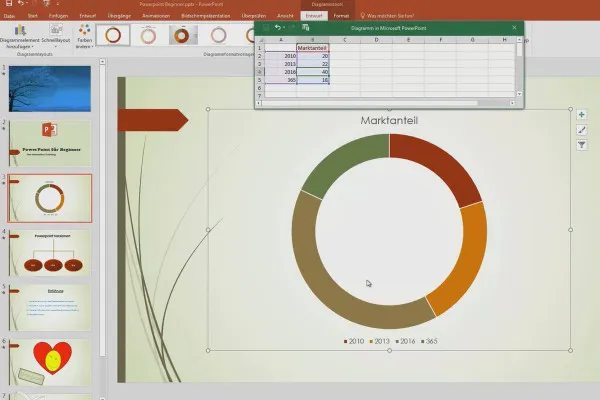Click the Chart Styles brush button
Screen dimensions: 600x400
click(582, 130)
